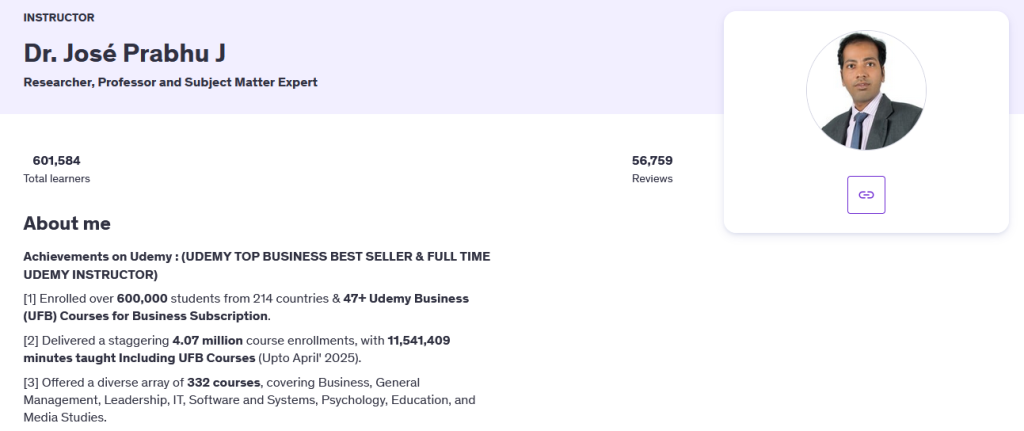This screenshot has height=431, width=1024.
Task: Click the 11,541,409 minutes figure
Action: pos(419,340)
